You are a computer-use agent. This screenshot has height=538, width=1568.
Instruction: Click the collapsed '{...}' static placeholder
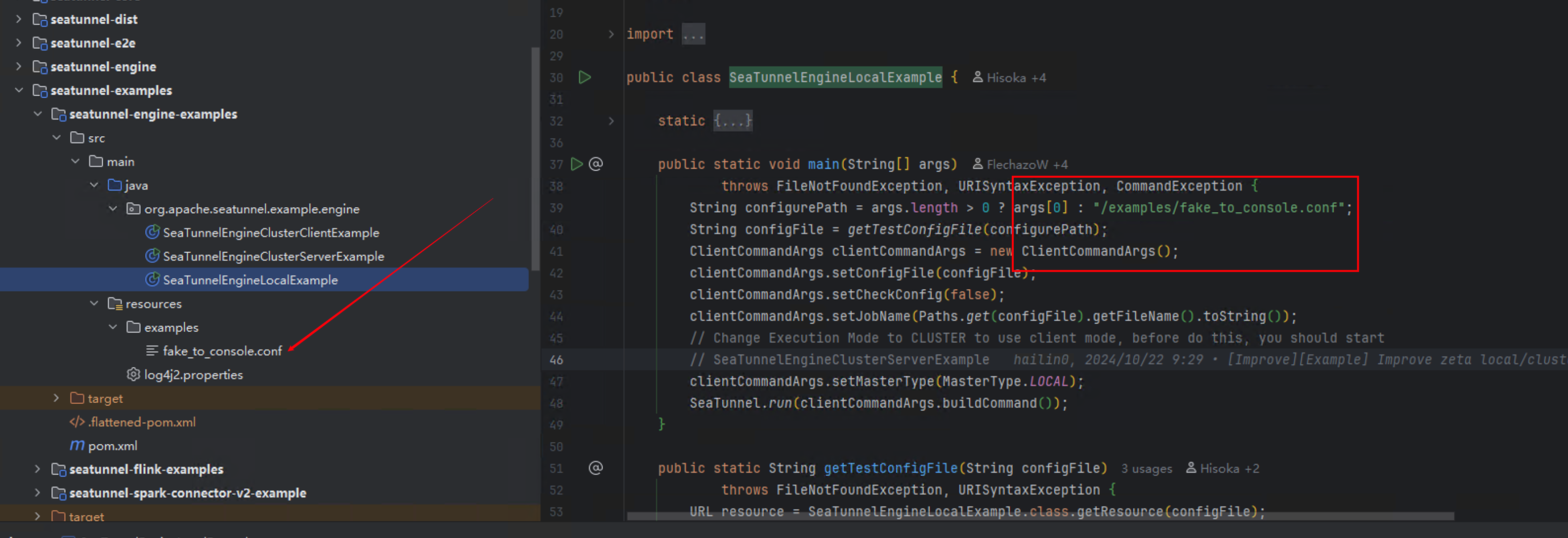click(732, 121)
